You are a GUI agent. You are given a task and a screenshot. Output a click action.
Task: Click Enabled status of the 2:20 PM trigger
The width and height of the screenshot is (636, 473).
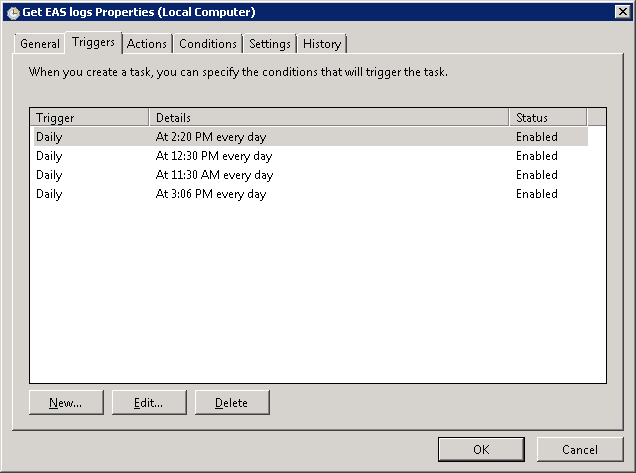pos(537,137)
